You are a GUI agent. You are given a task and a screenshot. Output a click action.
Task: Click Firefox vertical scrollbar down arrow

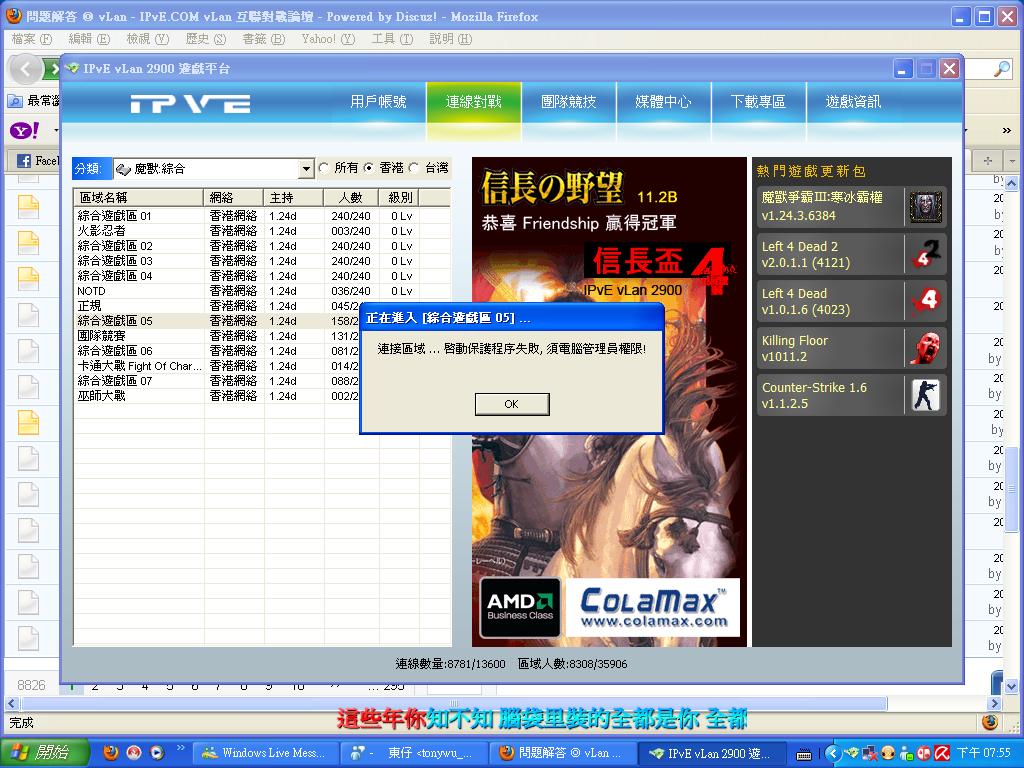coord(1012,686)
